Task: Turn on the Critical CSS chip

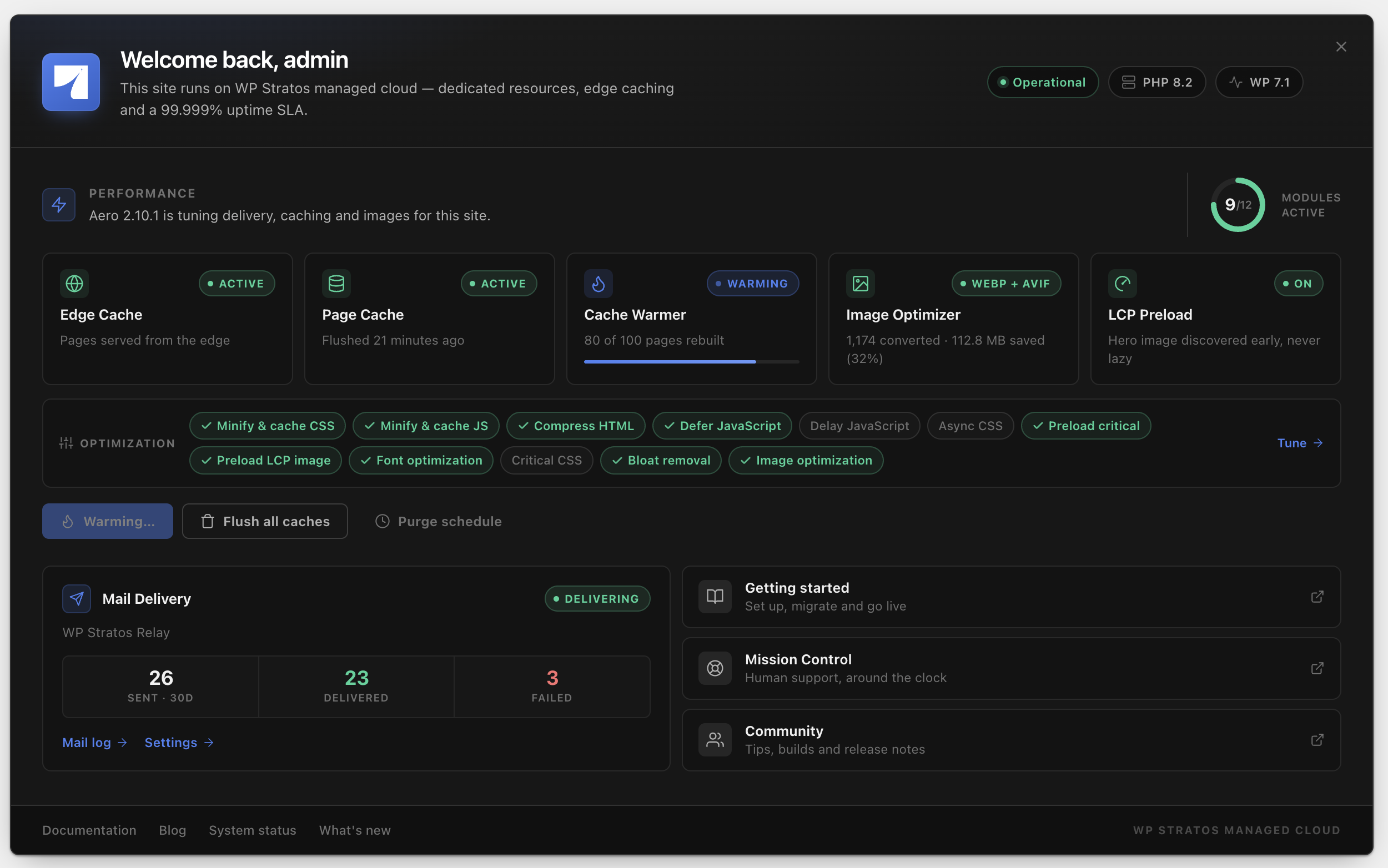Action: click(x=546, y=461)
